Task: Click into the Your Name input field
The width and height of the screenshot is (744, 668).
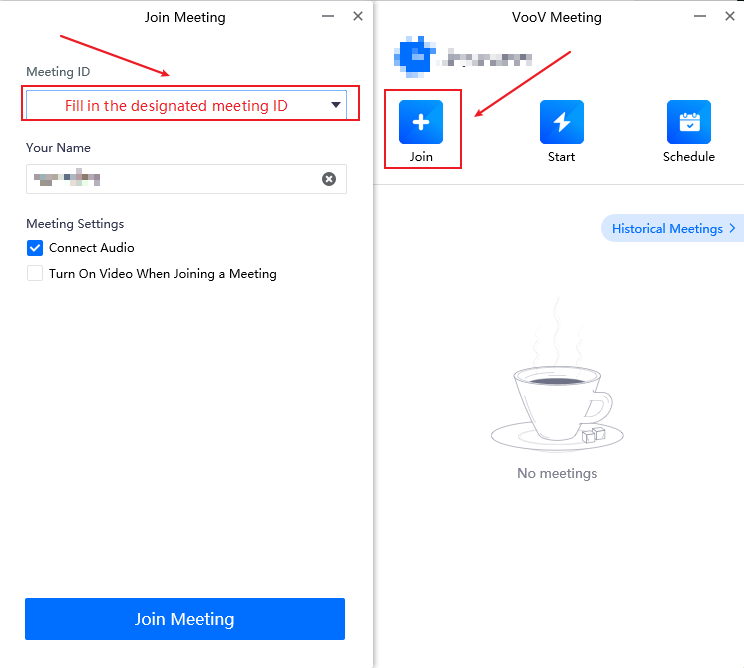Action: (x=186, y=179)
